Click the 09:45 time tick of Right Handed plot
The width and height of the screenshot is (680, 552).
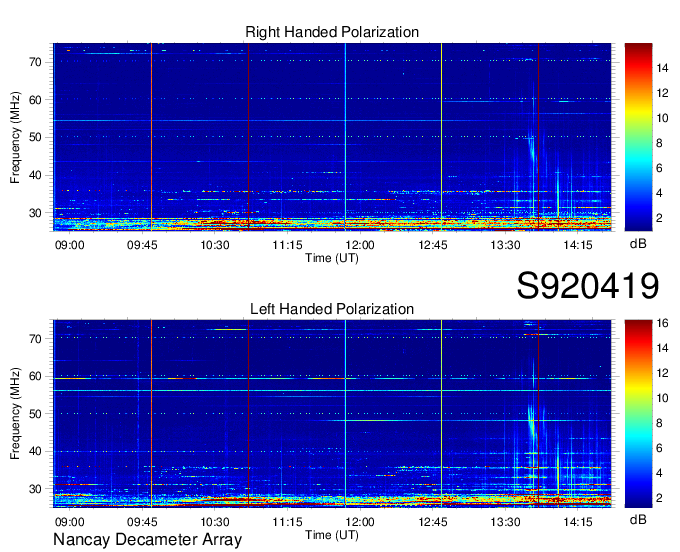pos(142,245)
